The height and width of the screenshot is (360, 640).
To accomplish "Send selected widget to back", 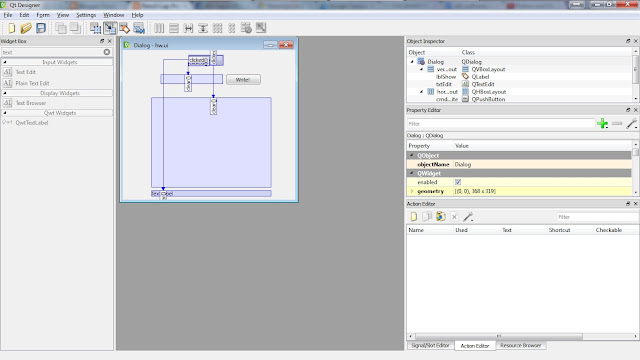I will pos(61,28).
